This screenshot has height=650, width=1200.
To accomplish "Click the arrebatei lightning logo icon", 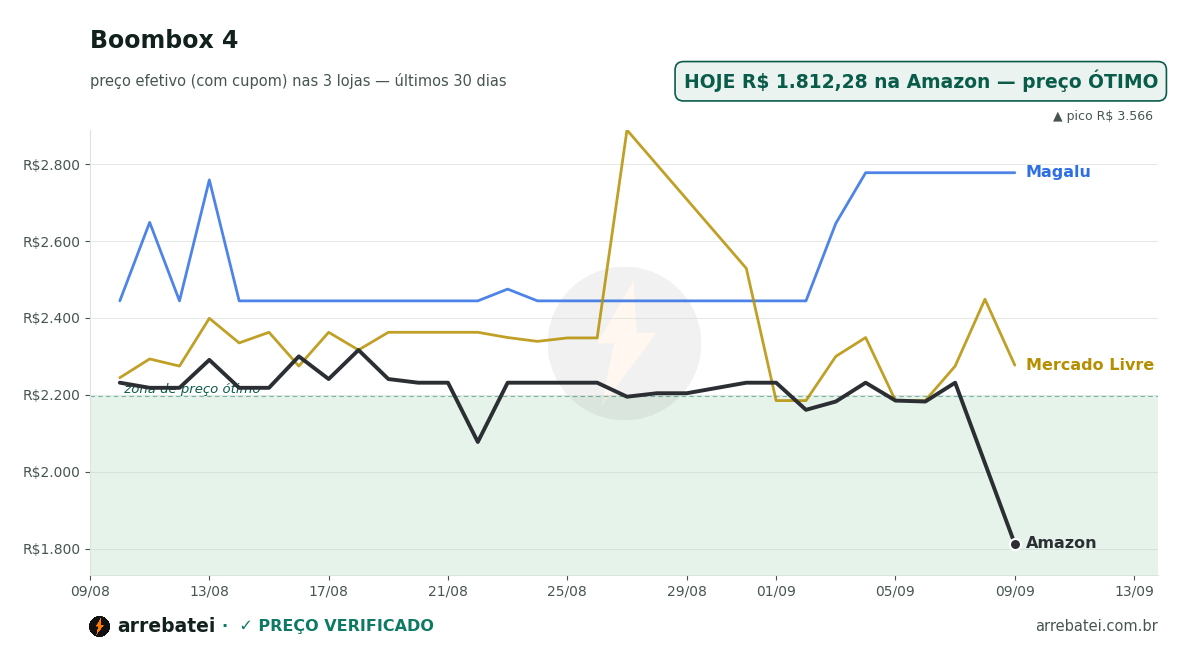I will point(99,626).
